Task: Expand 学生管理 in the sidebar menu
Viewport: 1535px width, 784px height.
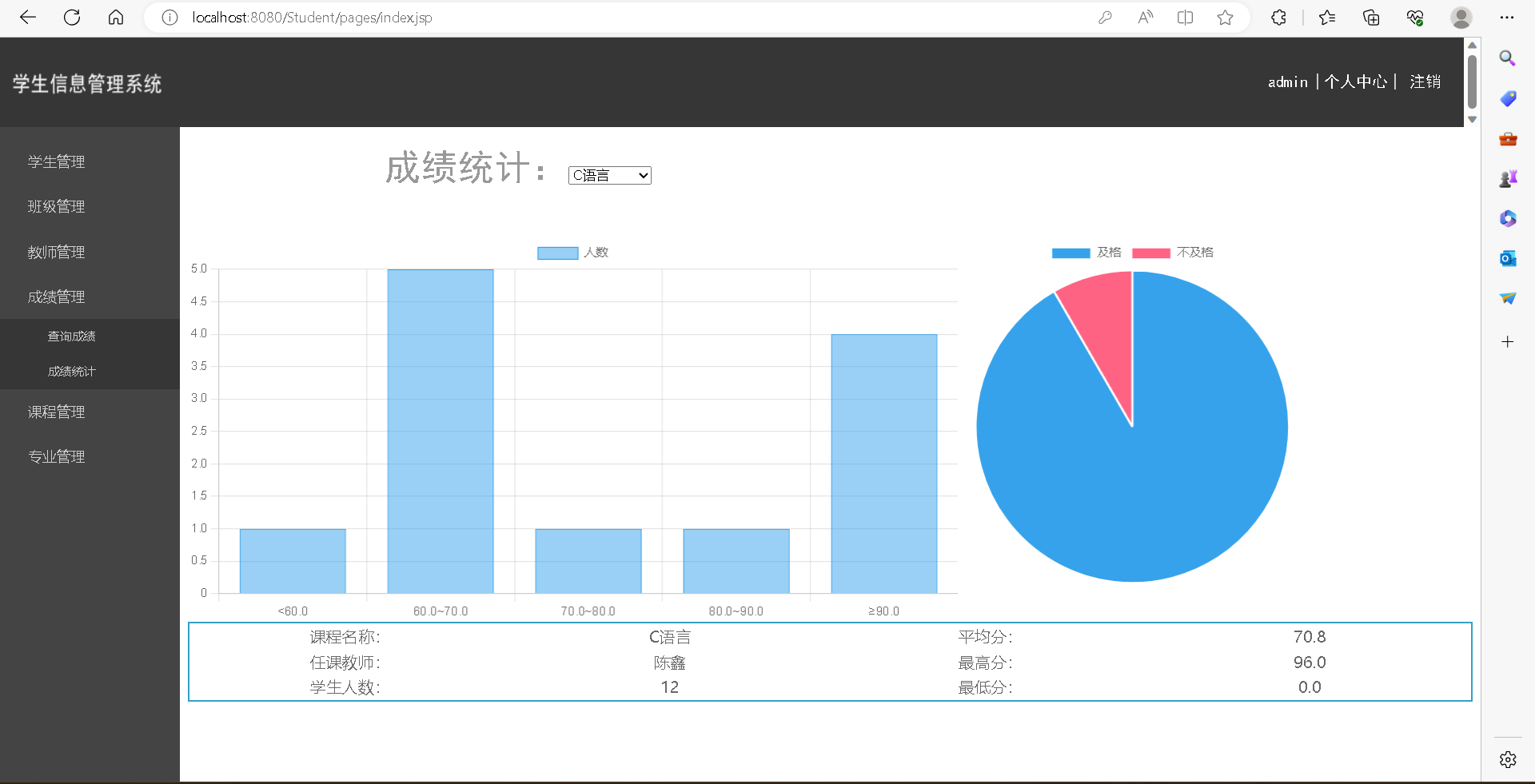Action: coord(57,162)
